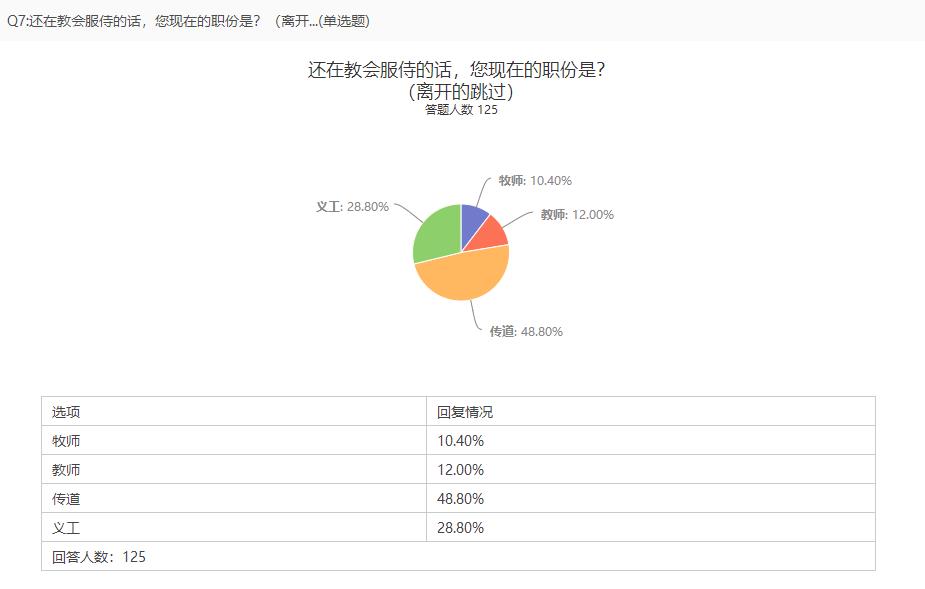Click the 答题人数 125 subtitle
925x589 pixels.
pos(461,110)
